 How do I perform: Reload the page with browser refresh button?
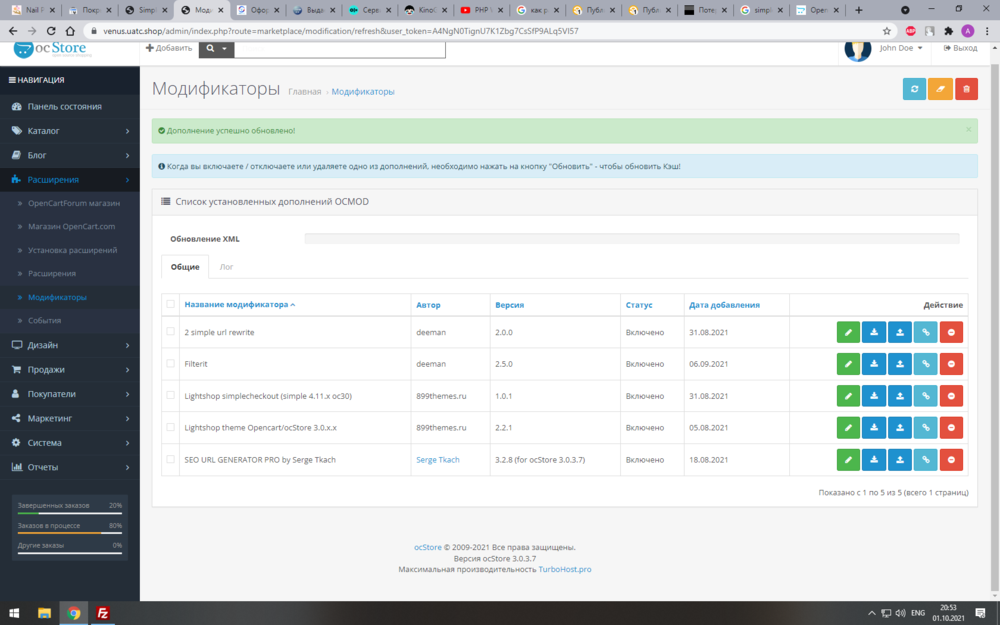51,31
